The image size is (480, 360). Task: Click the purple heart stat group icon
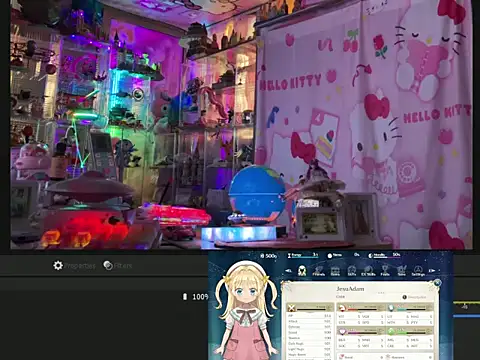coord(342,331)
